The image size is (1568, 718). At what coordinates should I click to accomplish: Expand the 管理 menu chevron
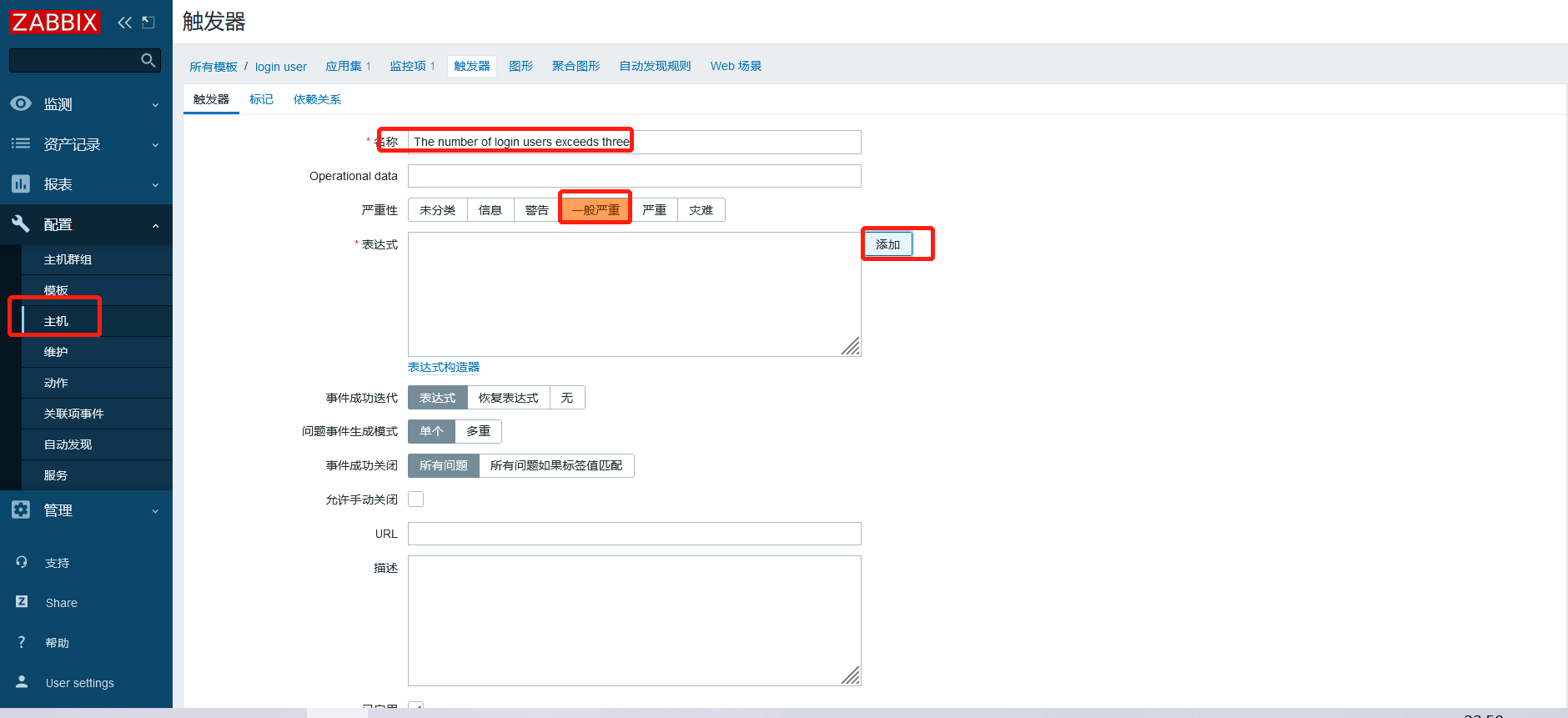point(155,511)
